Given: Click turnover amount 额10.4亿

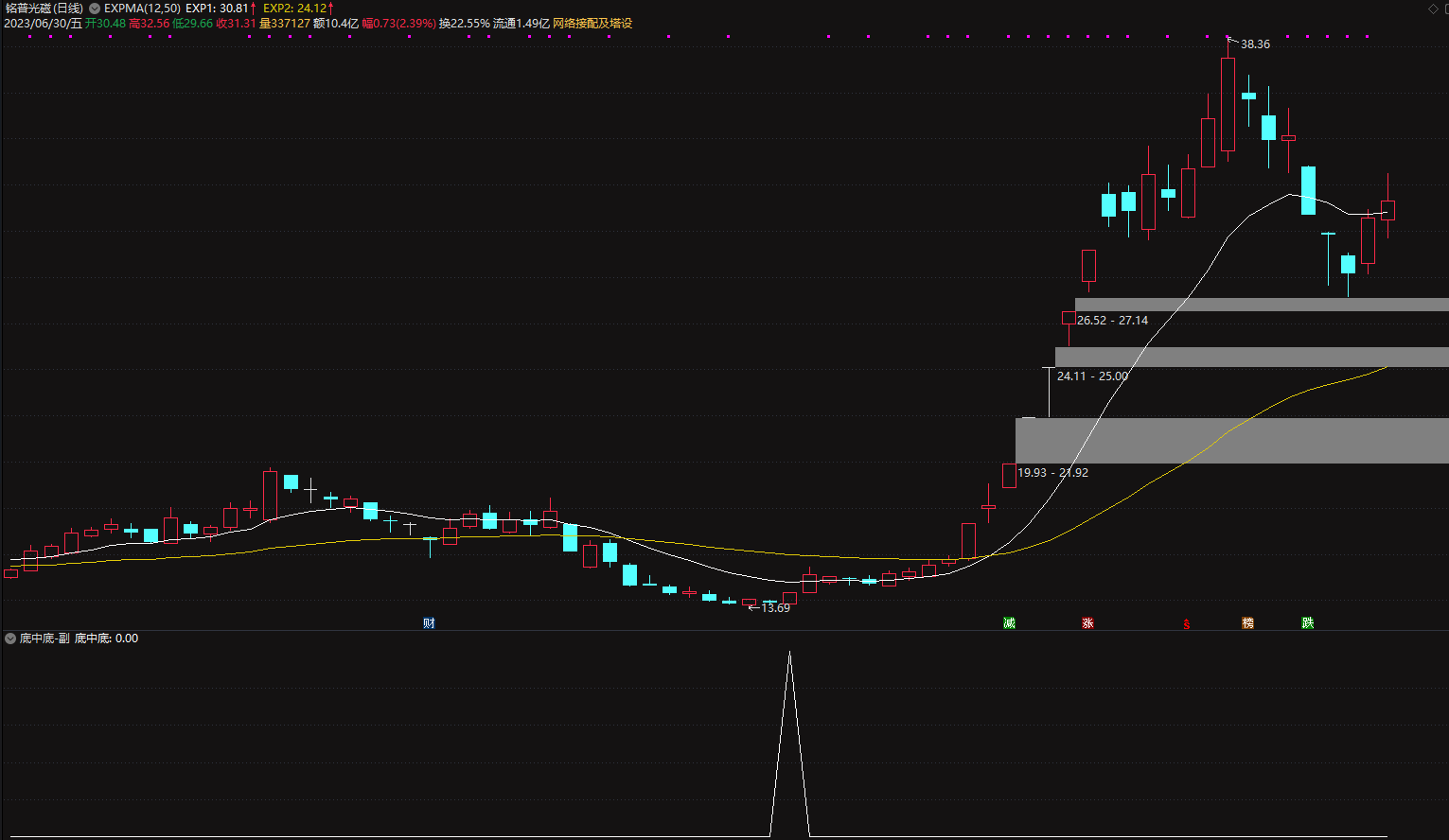Looking at the screenshot, I should point(336,23).
